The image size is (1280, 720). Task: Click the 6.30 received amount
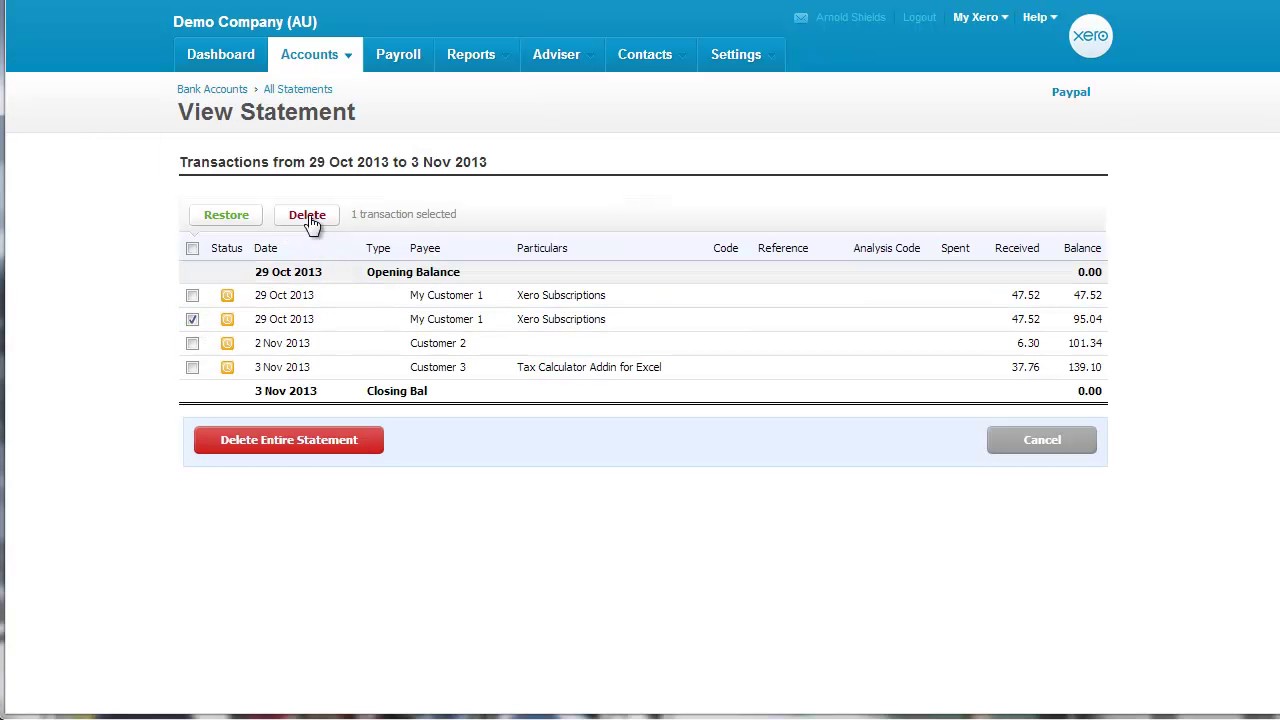click(x=1028, y=343)
